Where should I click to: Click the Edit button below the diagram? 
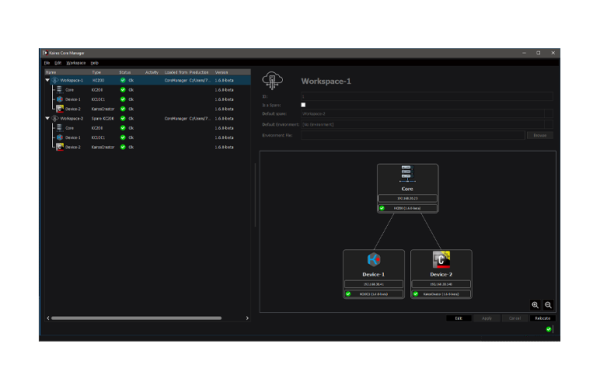click(458, 318)
